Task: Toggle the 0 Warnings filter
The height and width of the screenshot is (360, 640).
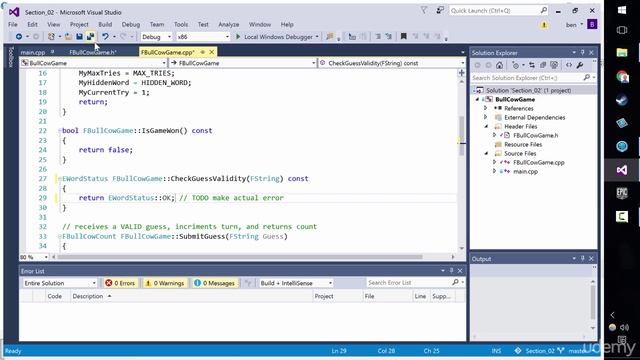Action: (x=165, y=283)
